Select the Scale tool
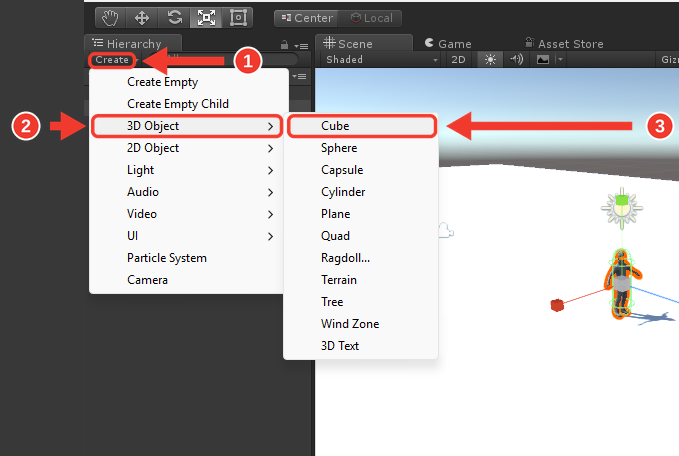Image resolution: width=679 pixels, height=456 pixels. [206, 18]
